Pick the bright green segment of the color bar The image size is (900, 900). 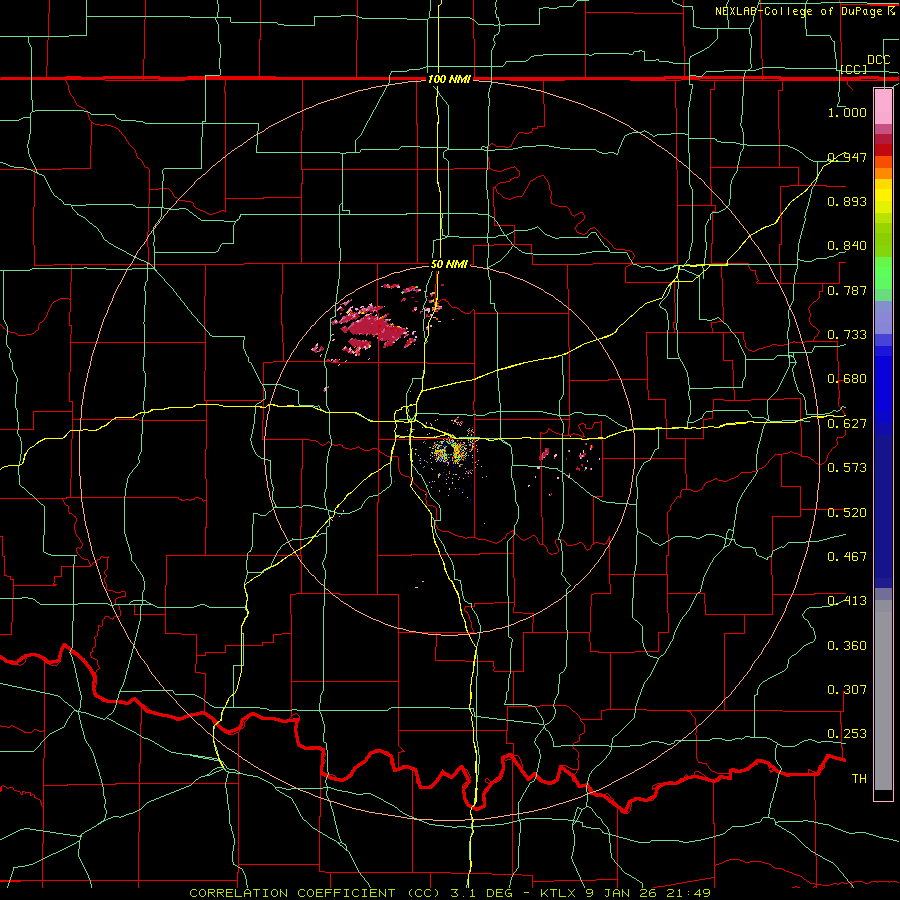click(x=883, y=273)
